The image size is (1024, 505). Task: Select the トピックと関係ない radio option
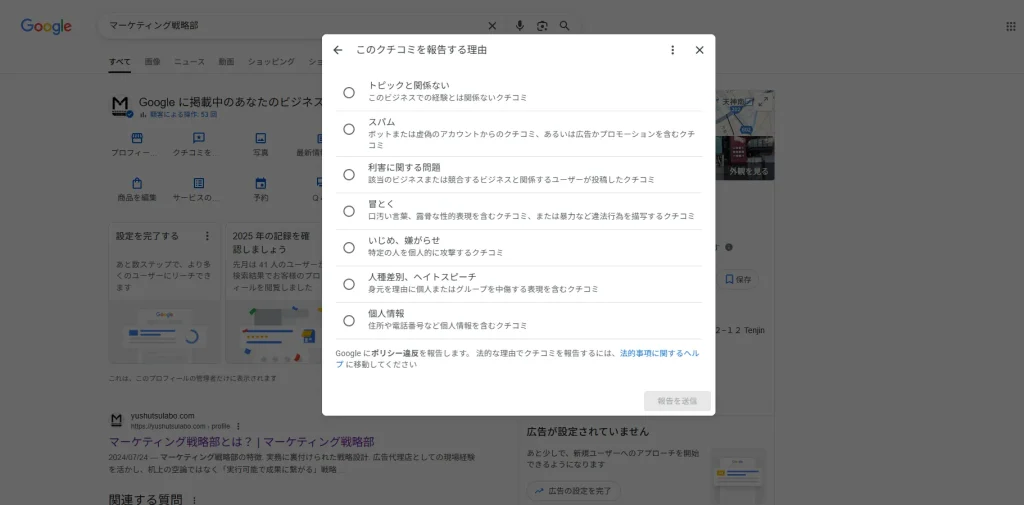pos(349,93)
